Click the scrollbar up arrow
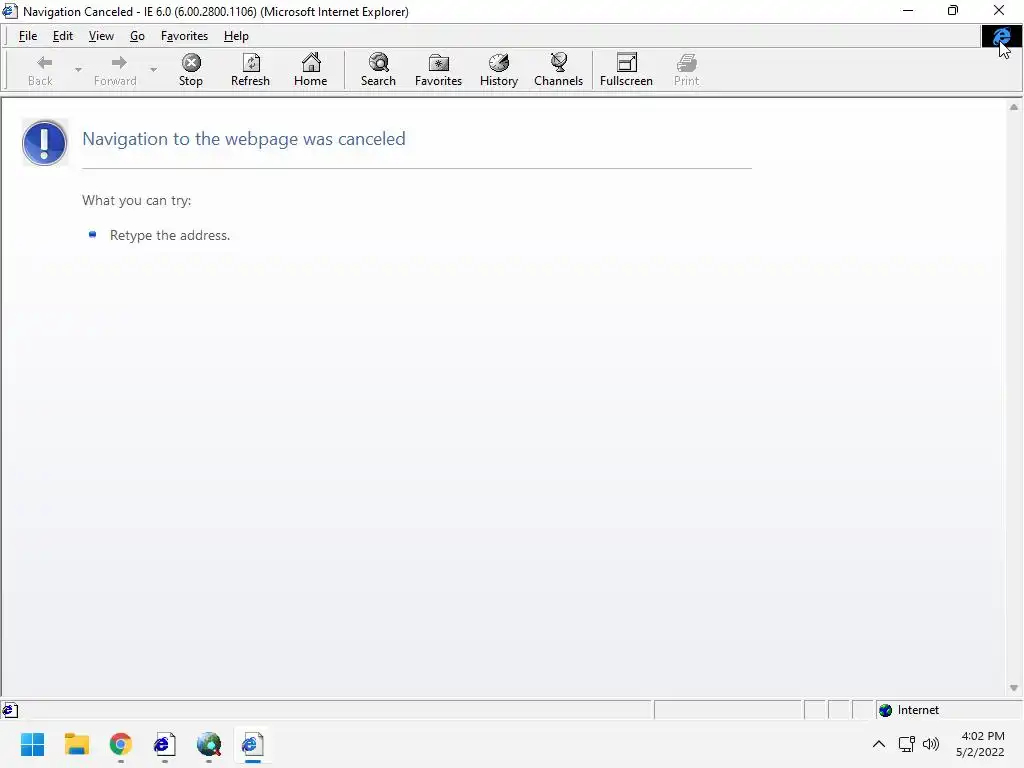 (x=1014, y=107)
